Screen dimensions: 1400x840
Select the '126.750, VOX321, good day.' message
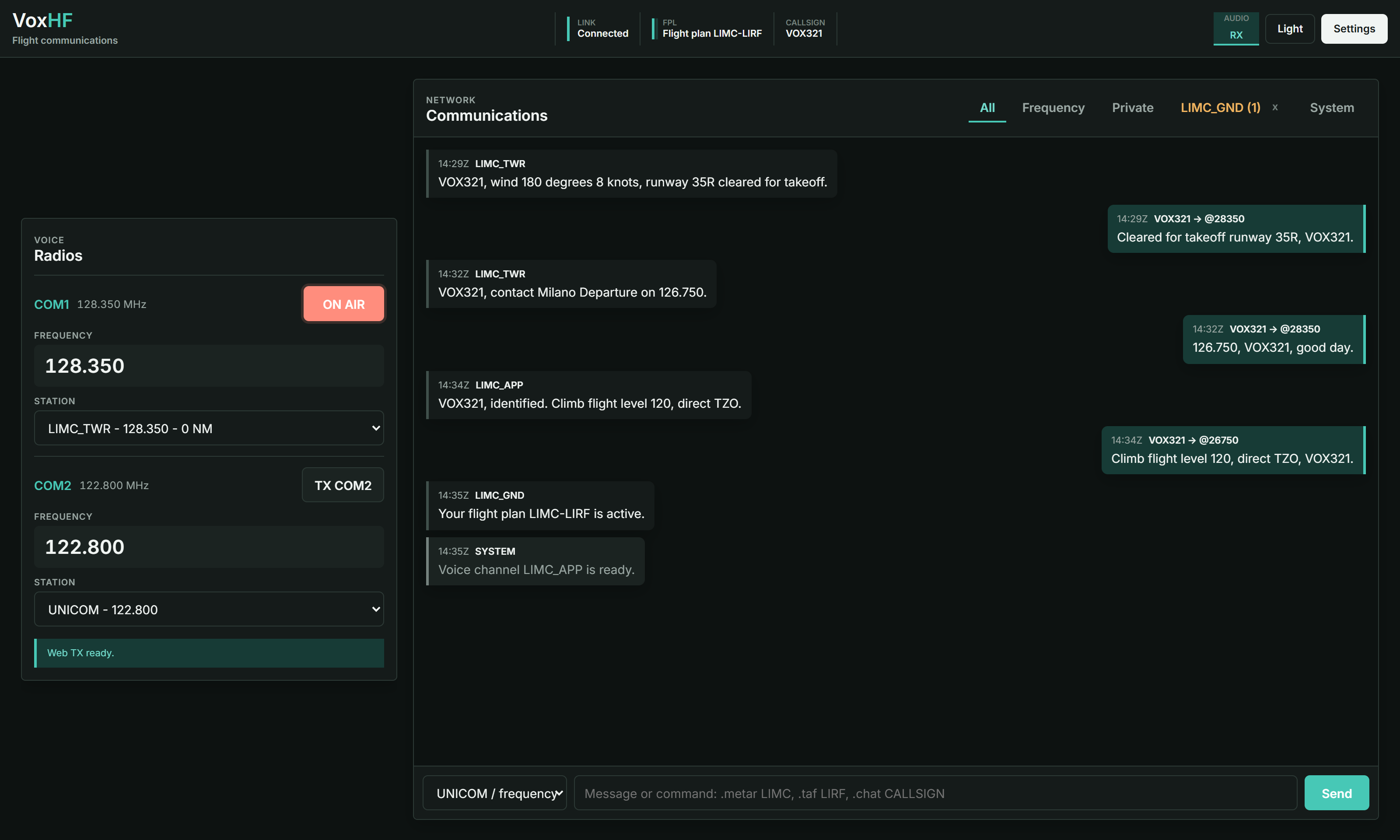pyautogui.click(x=1274, y=339)
